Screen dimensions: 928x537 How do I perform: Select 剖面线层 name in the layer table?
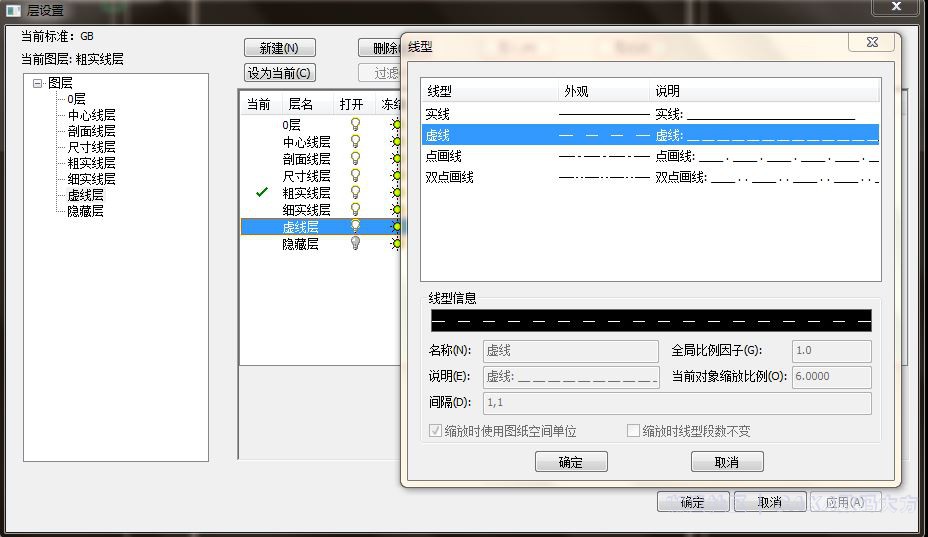(306, 159)
